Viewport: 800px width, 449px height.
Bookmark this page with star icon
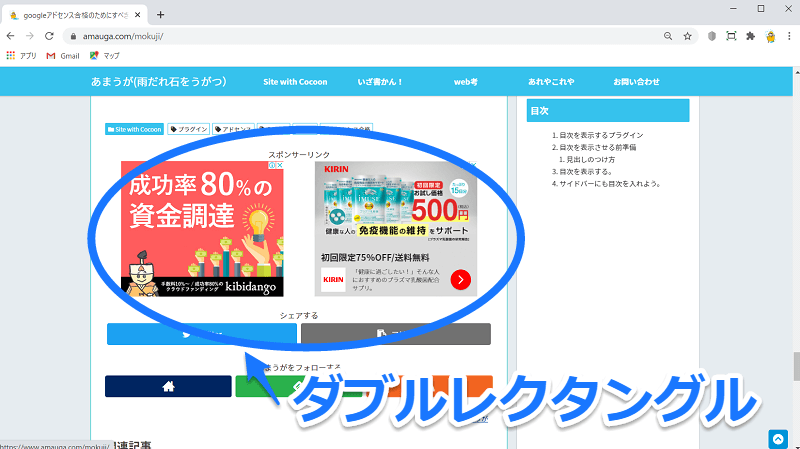point(687,36)
